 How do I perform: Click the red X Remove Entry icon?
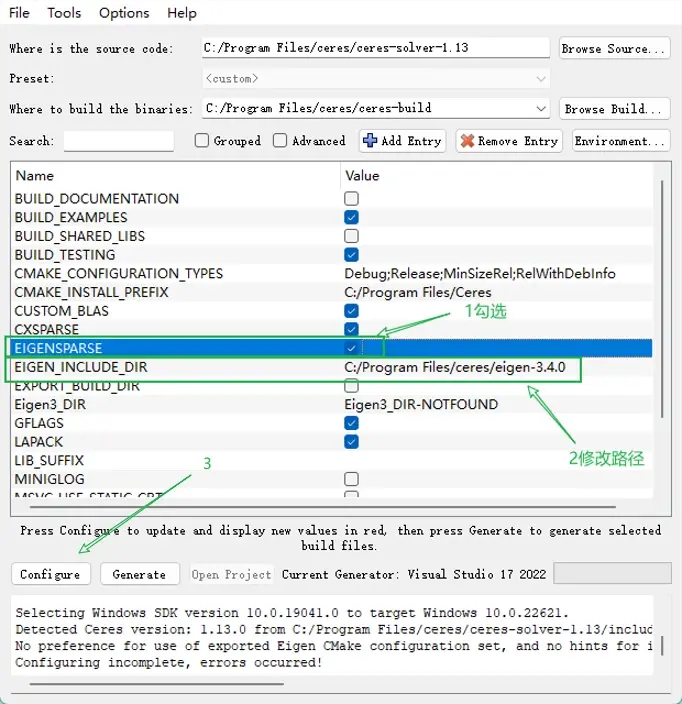pos(467,141)
